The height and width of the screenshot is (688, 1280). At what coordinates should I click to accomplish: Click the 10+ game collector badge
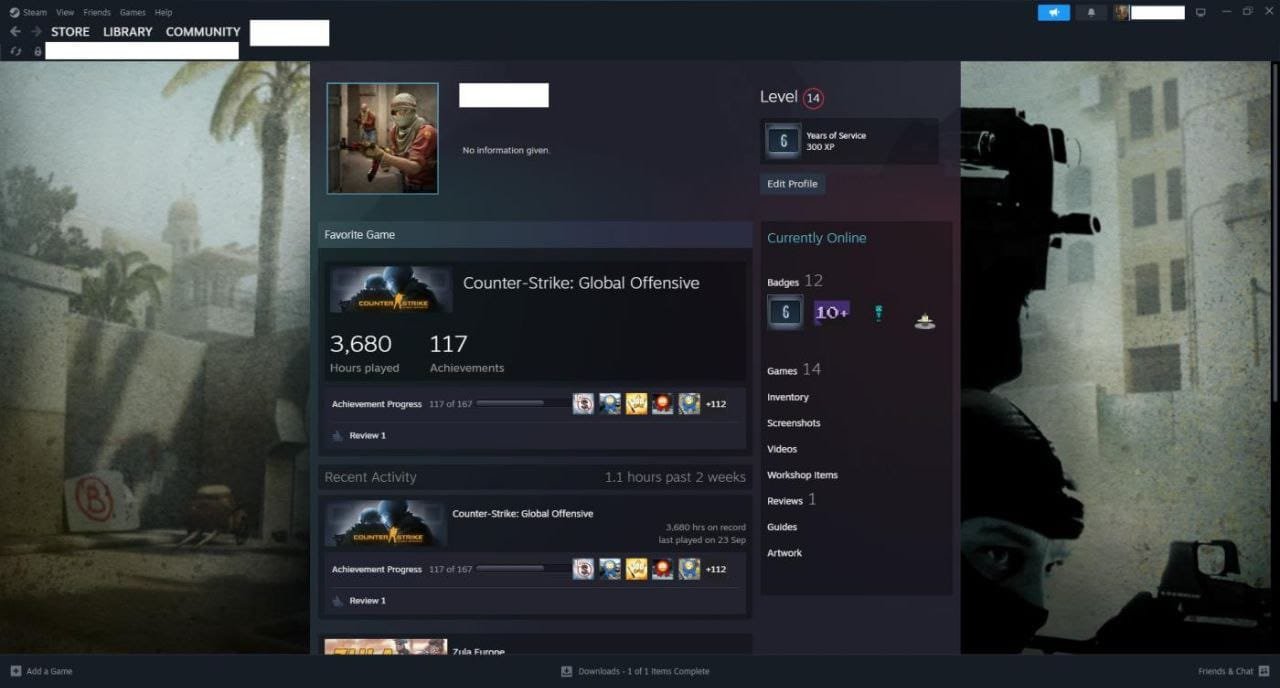coord(831,312)
